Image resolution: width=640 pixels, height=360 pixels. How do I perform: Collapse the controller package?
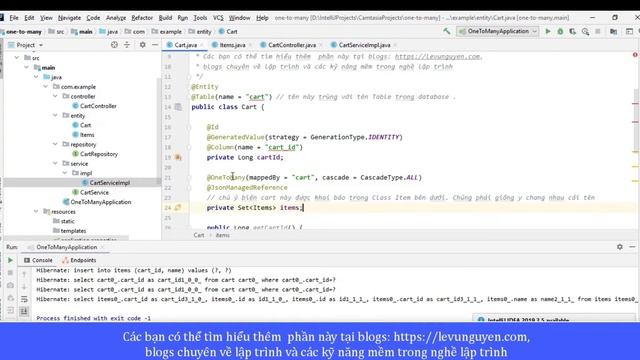(x=55, y=96)
